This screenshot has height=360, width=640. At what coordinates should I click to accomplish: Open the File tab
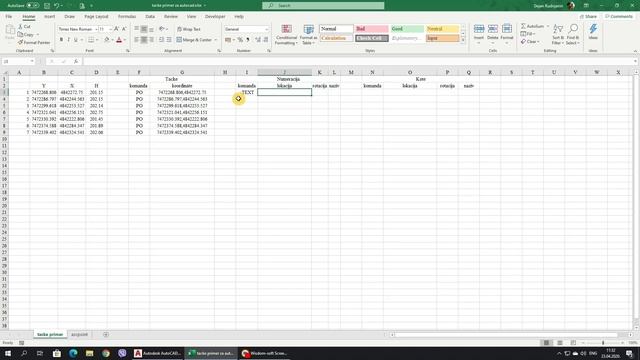[x=9, y=17]
